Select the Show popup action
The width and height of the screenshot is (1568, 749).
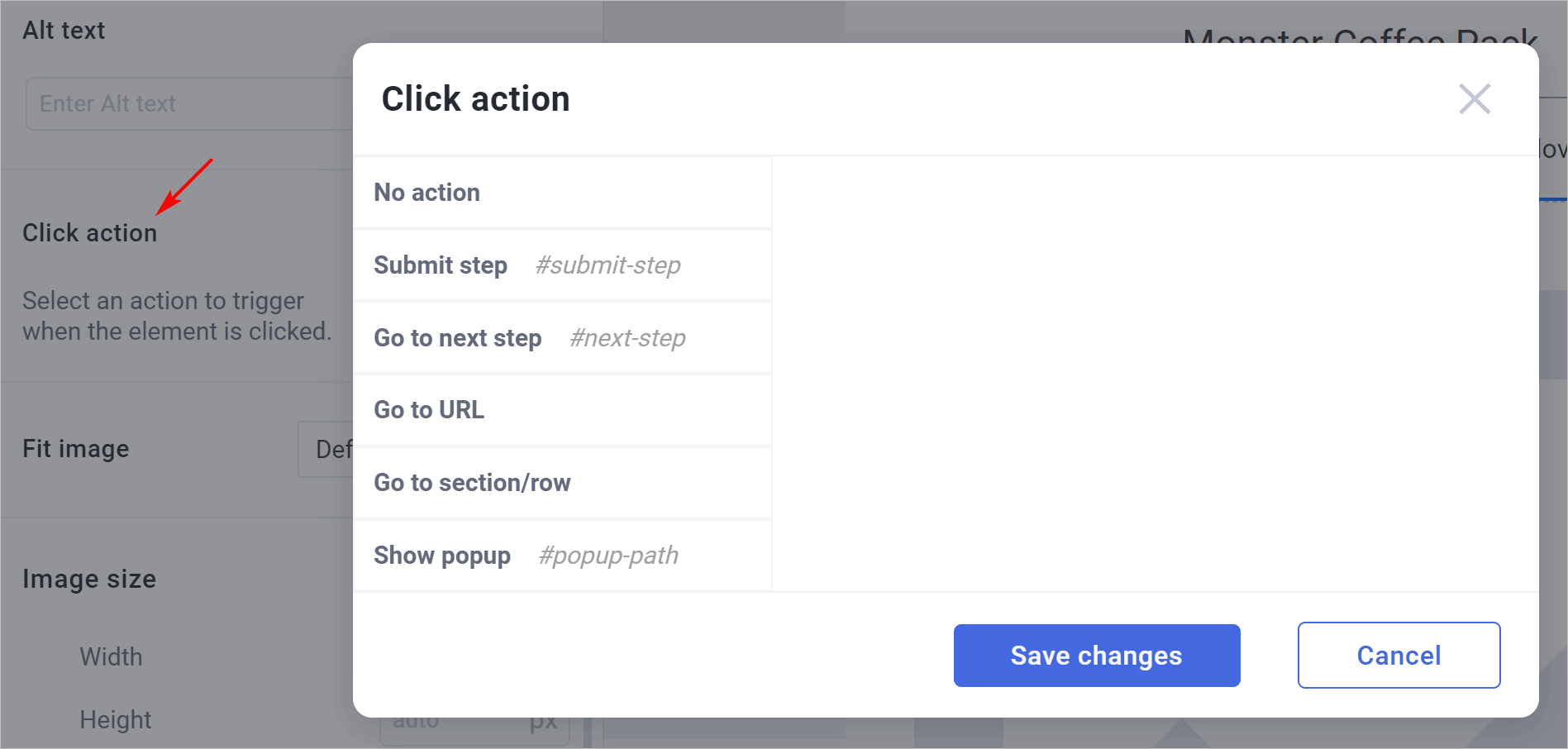tap(562, 556)
